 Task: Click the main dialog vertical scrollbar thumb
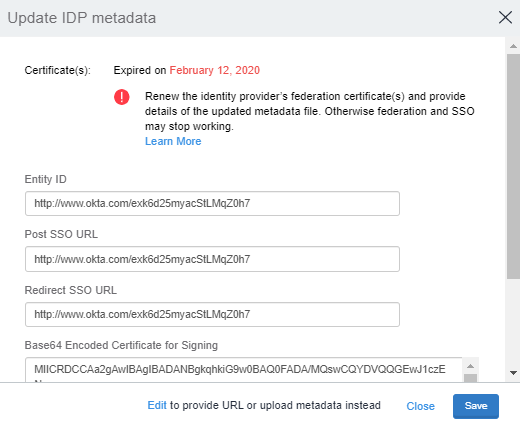(x=513, y=166)
